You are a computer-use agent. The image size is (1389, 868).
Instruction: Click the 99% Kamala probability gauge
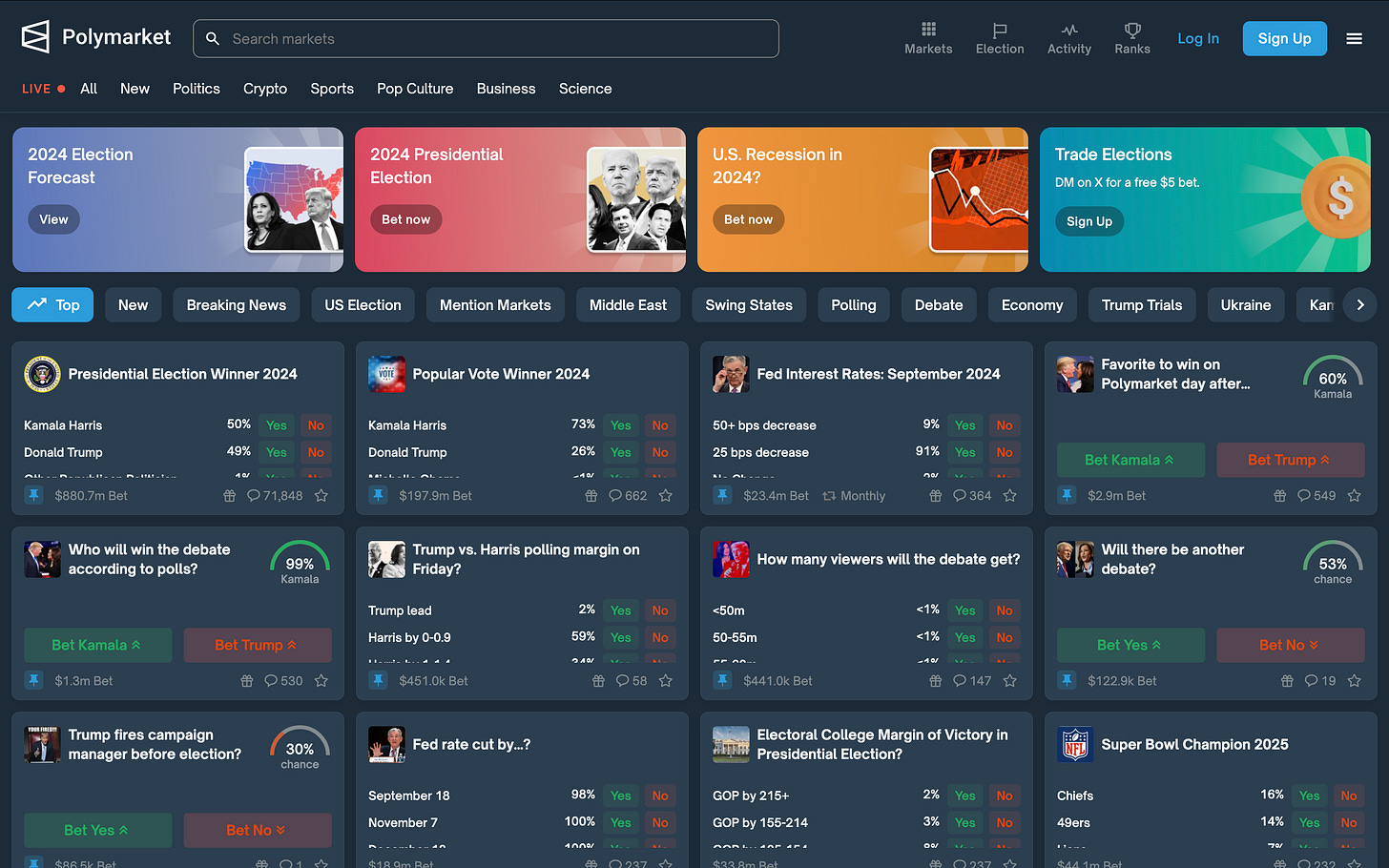pyautogui.click(x=300, y=563)
